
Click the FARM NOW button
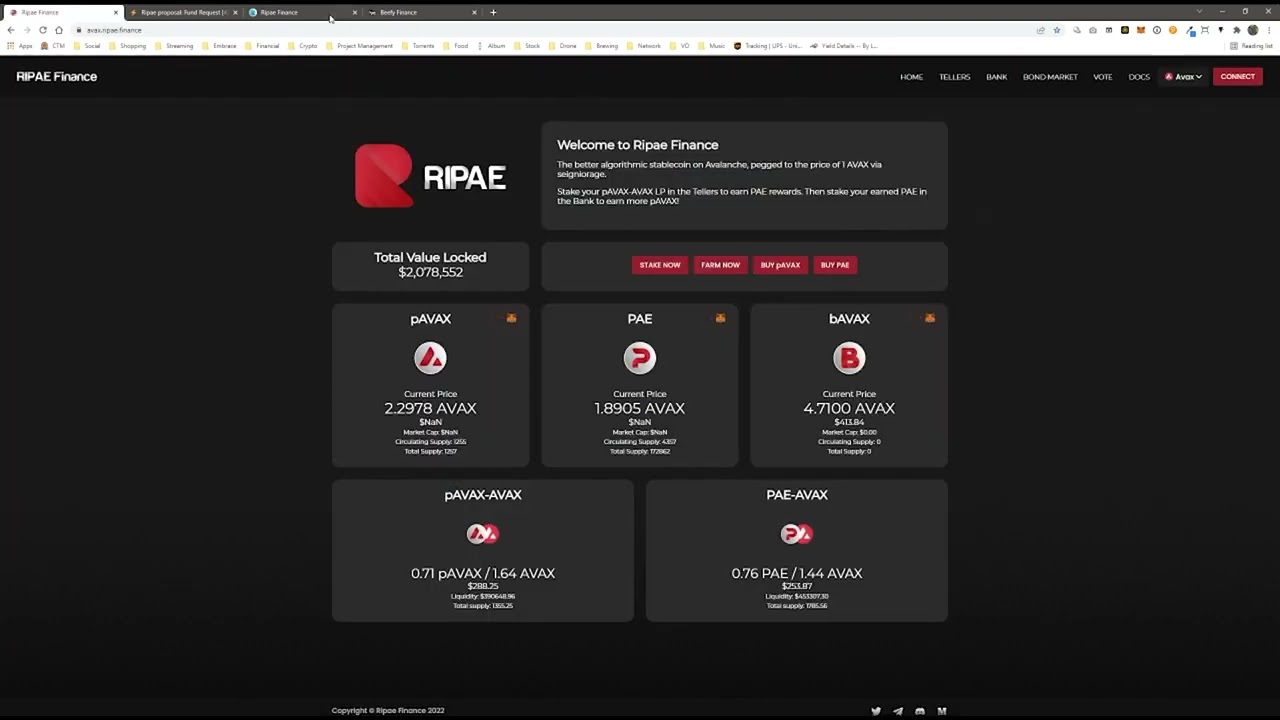720,265
